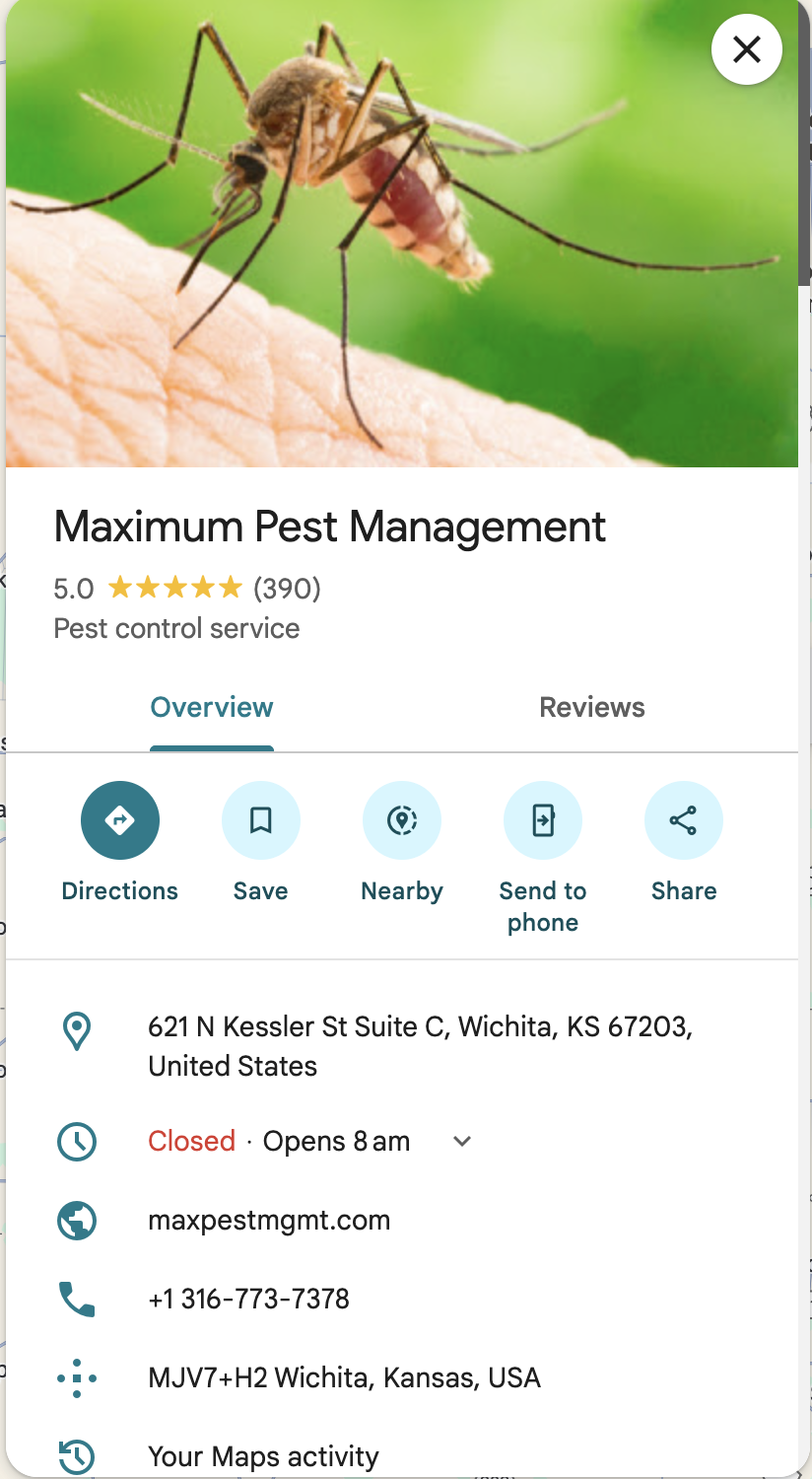Image resolution: width=812 pixels, height=1479 pixels.
Task: Select the Overview tab
Action: 212,708
